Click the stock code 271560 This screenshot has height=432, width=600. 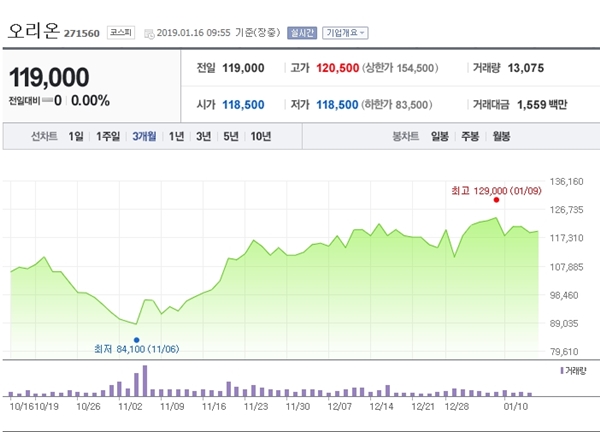[x=82, y=34]
